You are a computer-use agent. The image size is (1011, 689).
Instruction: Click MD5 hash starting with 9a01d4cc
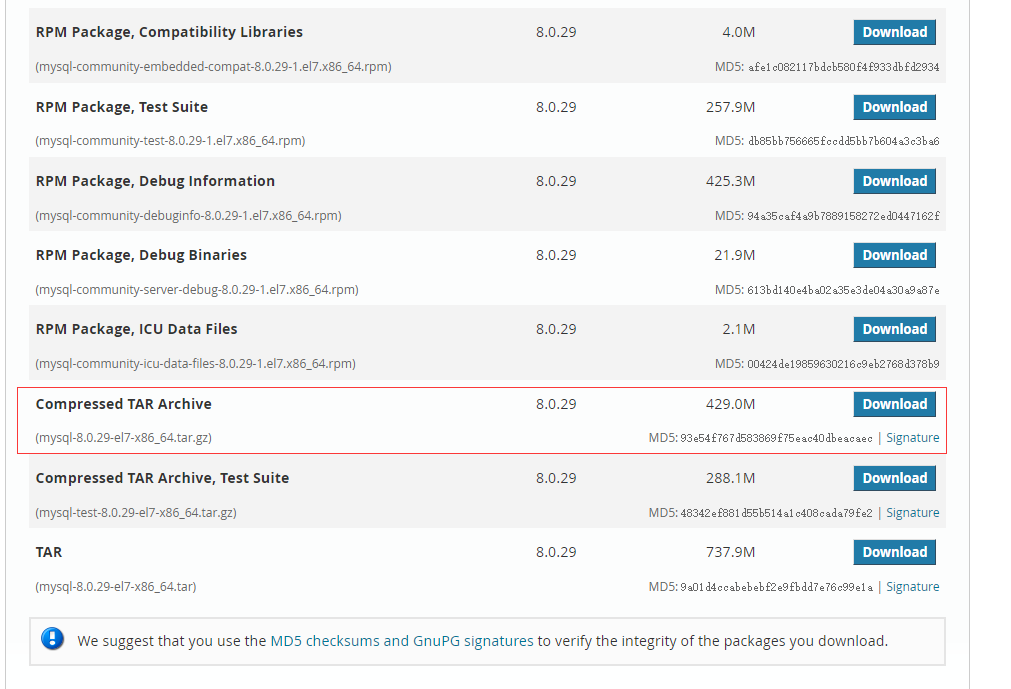(776, 587)
